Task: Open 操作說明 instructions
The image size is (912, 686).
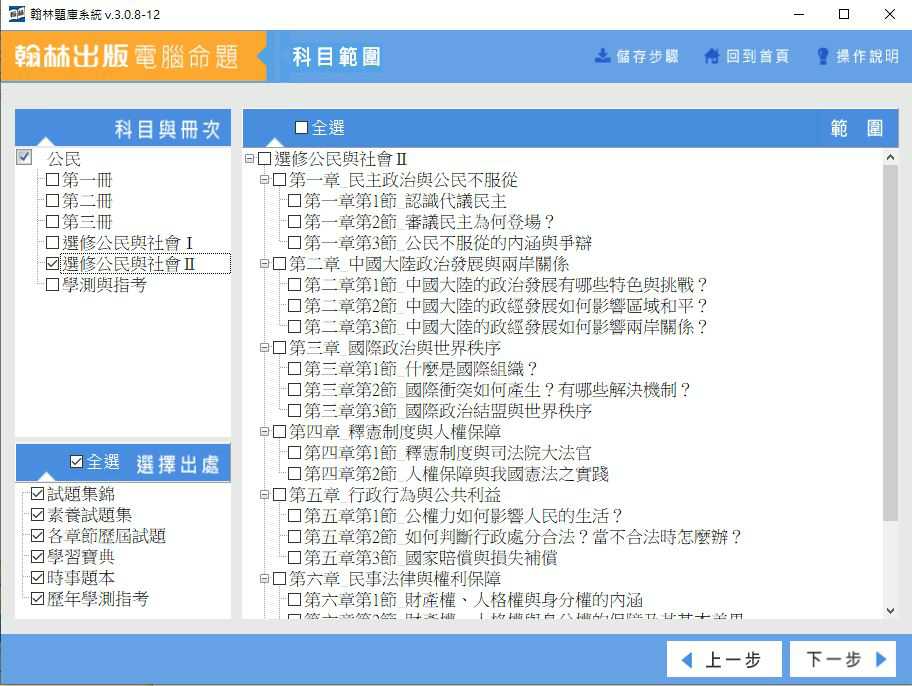Action: tap(858, 56)
